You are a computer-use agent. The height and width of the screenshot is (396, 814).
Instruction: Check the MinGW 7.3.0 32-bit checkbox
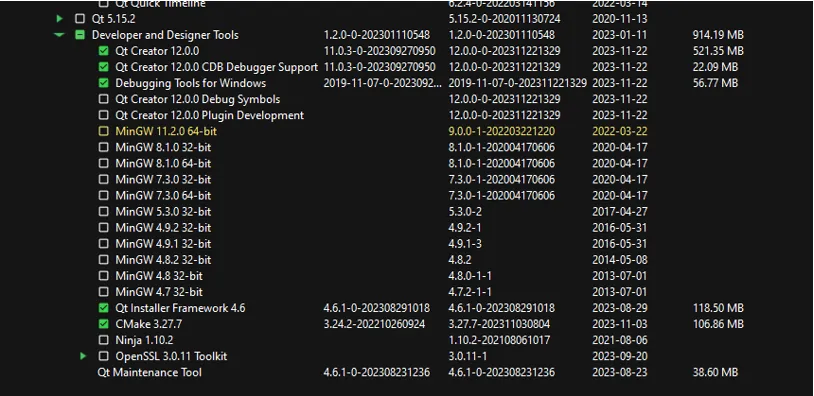click(x=104, y=180)
